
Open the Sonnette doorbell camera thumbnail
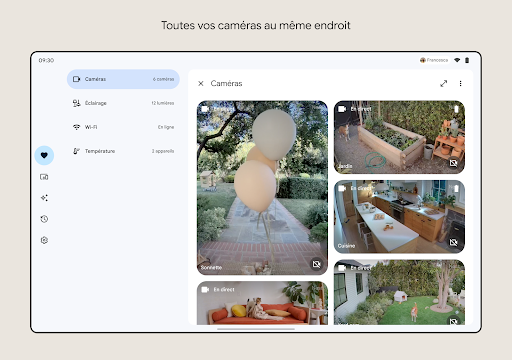tap(262, 188)
